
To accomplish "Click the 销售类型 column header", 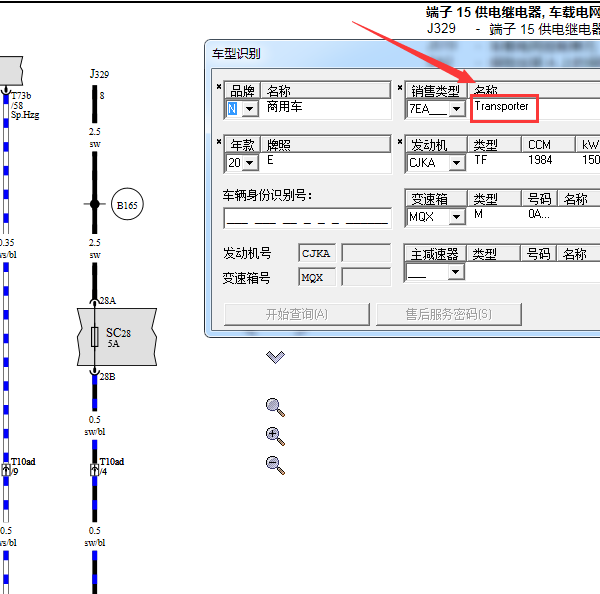I will (x=436, y=91).
